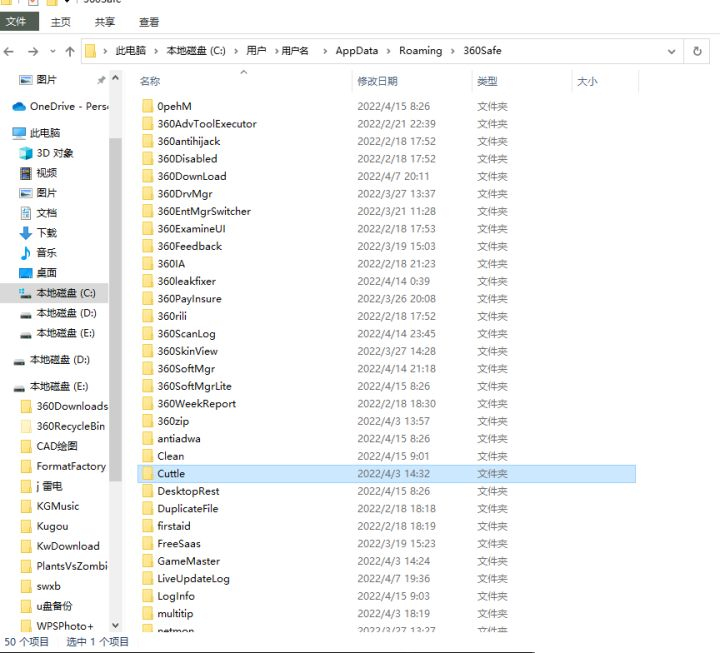Select the 360SoftMgr folder icon
The height and width of the screenshot is (653, 720).
[147, 369]
